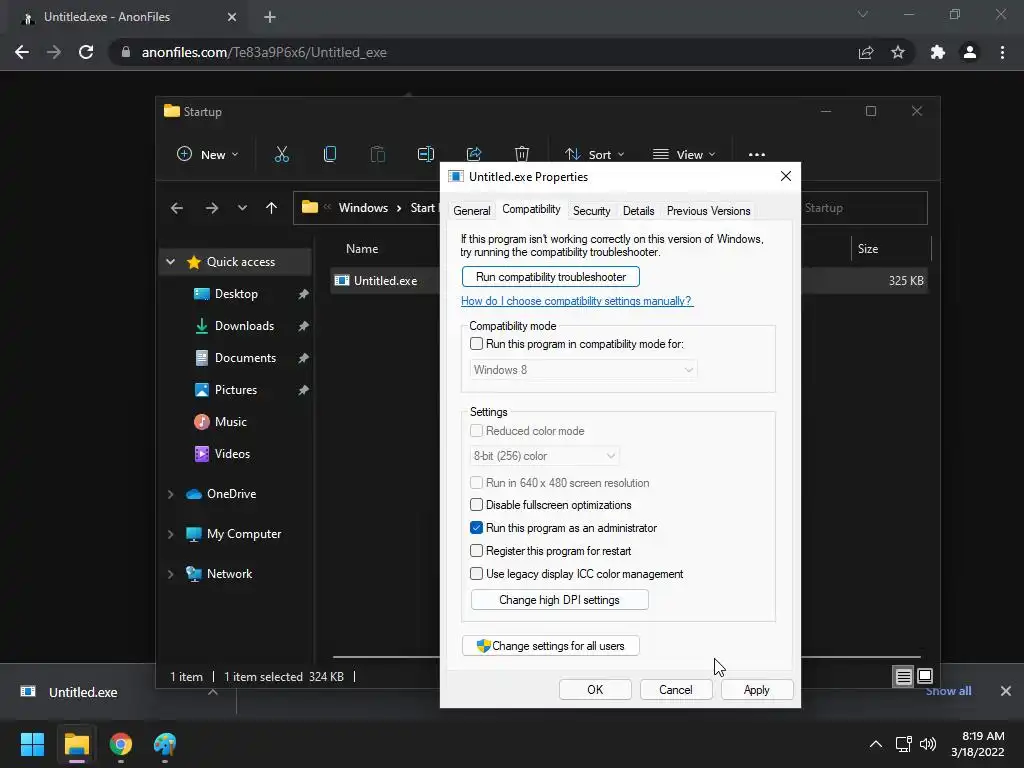Switch Explorer to large thumbnails view icon

[925, 676]
